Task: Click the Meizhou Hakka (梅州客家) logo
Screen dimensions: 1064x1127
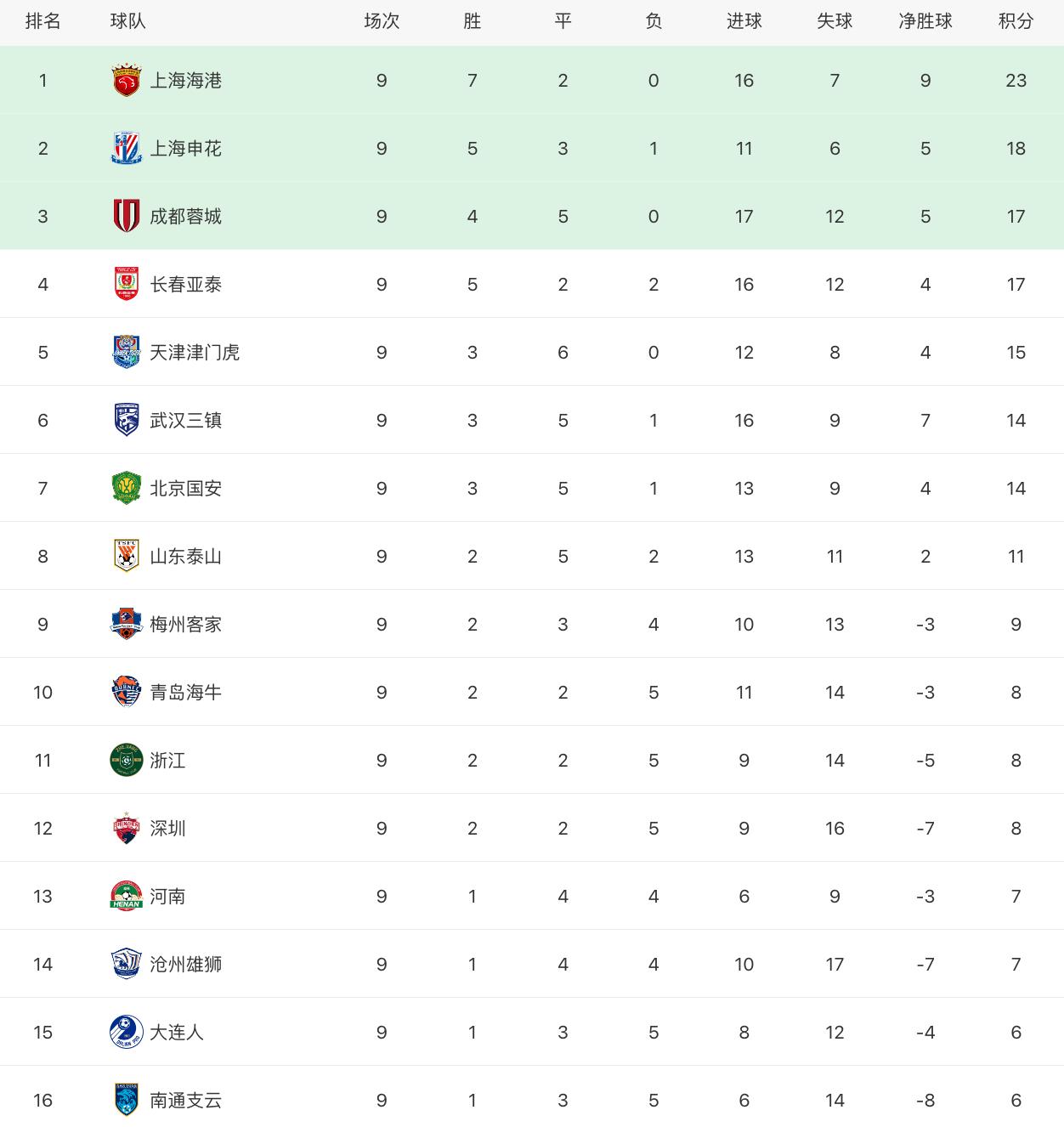Action: 127,624
